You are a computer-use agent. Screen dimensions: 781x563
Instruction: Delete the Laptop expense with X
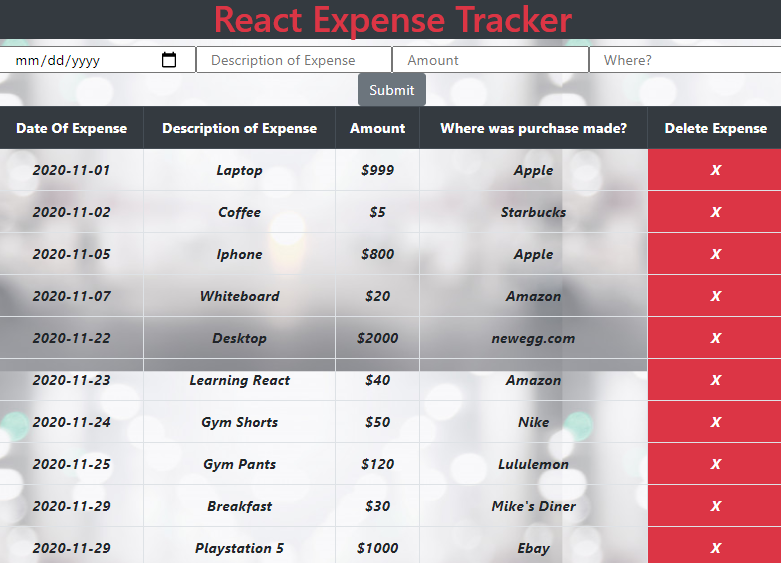click(x=715, y=170)
